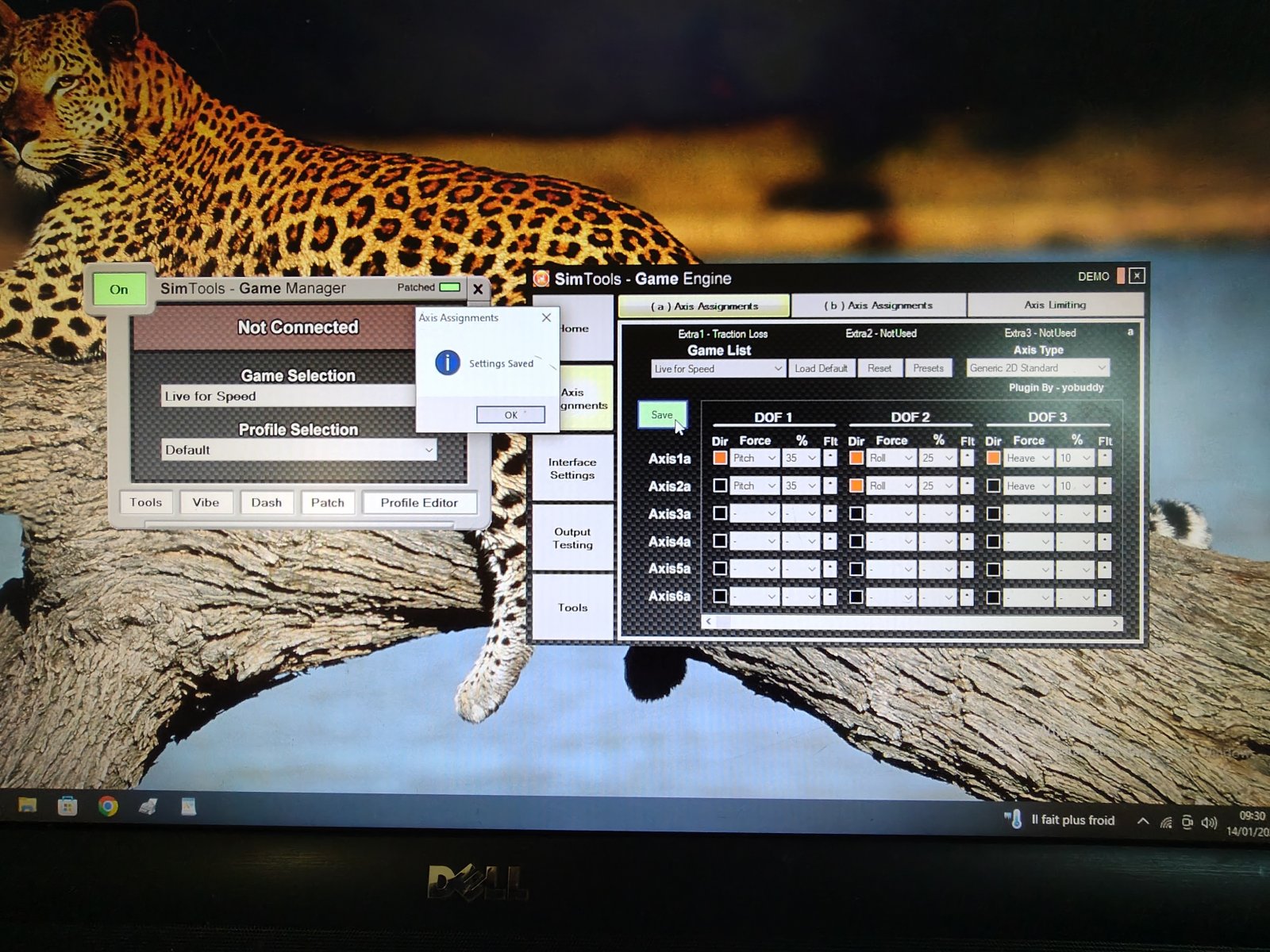
Task: Switch to the Axis Limiting tab
Action: (x=1055, y=305)
